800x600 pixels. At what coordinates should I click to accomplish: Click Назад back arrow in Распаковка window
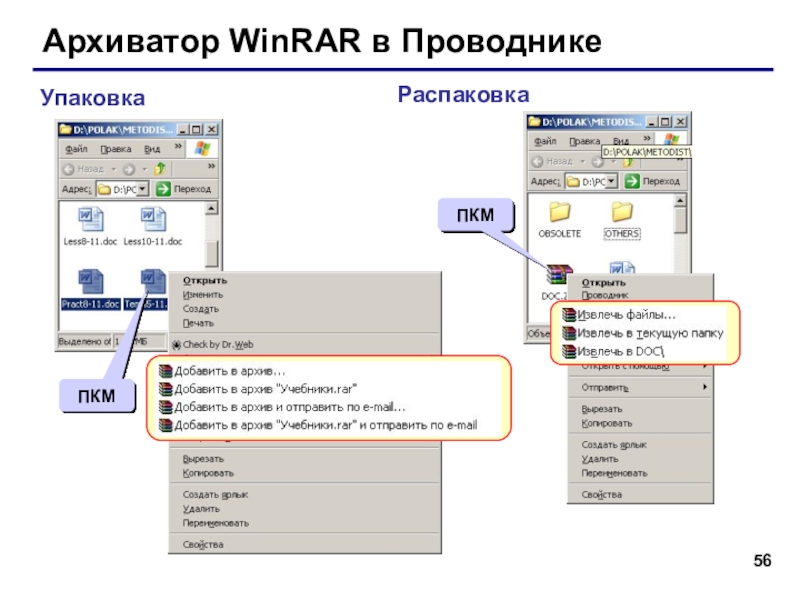click(x=537, y=161)
